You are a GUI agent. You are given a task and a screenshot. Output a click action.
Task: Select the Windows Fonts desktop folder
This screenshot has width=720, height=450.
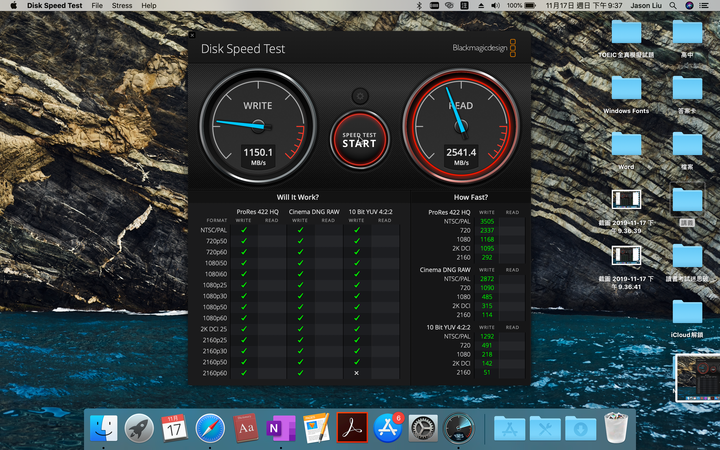tap(626, 88)
